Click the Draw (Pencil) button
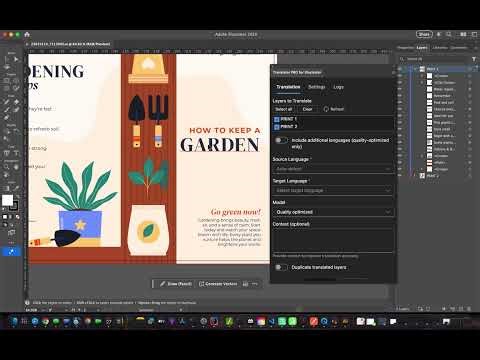 (x=176, y=284)
